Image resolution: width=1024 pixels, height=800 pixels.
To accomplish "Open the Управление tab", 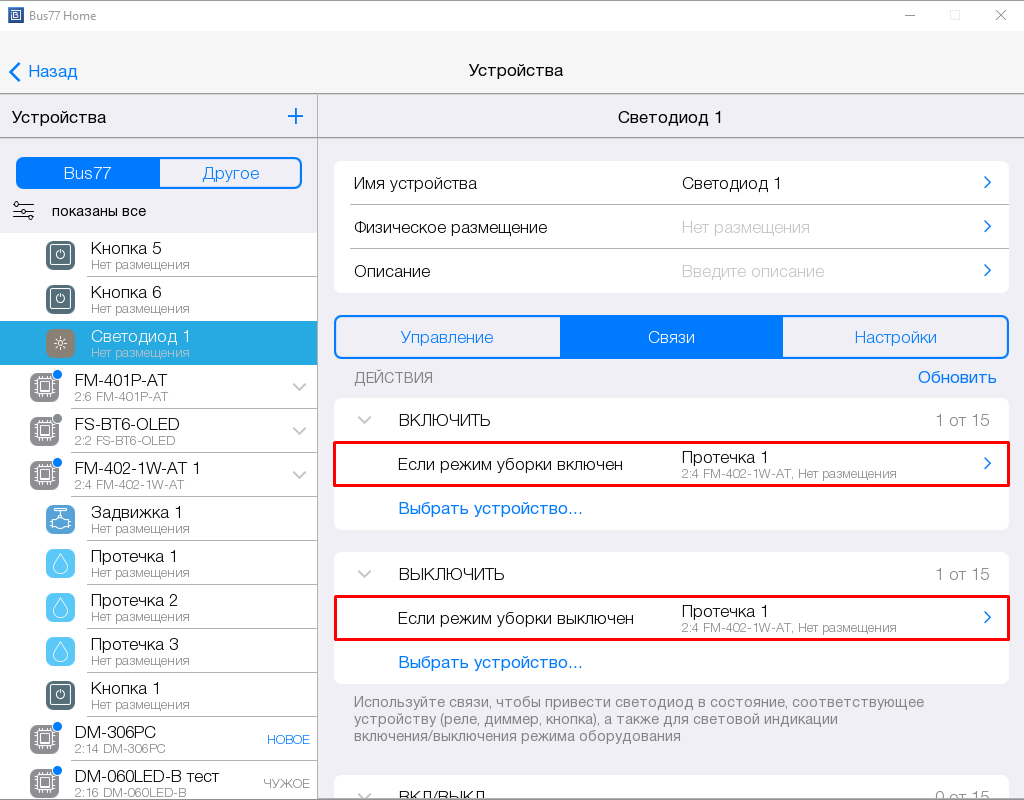I will tap(447, 337).
